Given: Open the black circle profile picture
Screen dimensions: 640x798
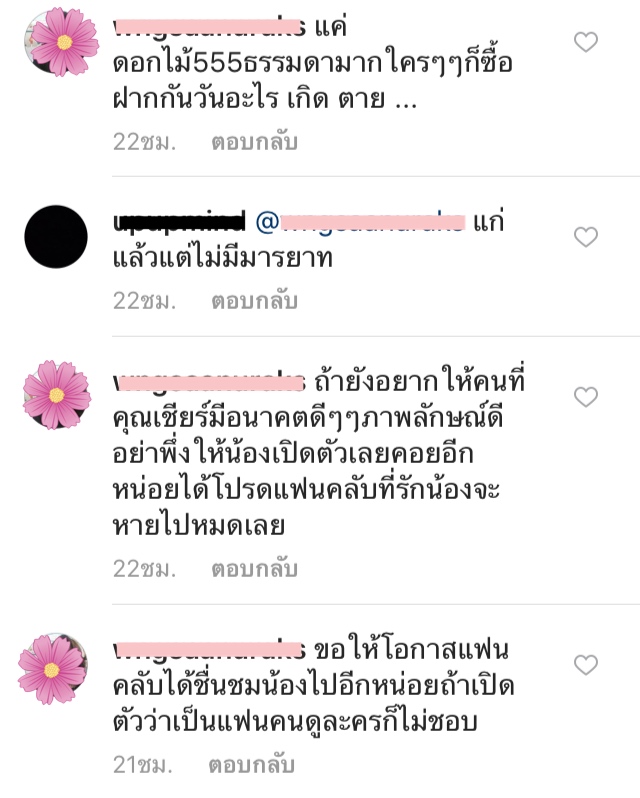Looking at the screenshot, I should point(56,237).
